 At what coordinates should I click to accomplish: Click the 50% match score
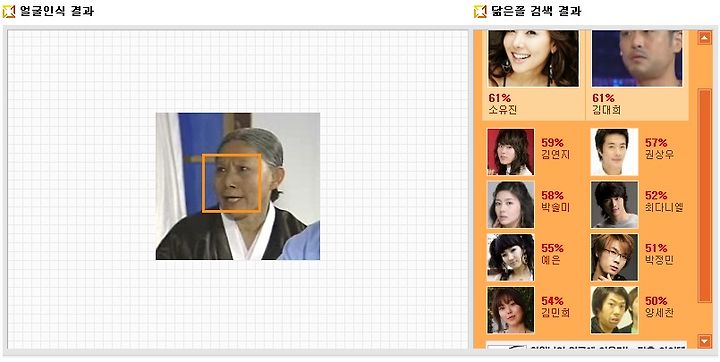point(656,301)
